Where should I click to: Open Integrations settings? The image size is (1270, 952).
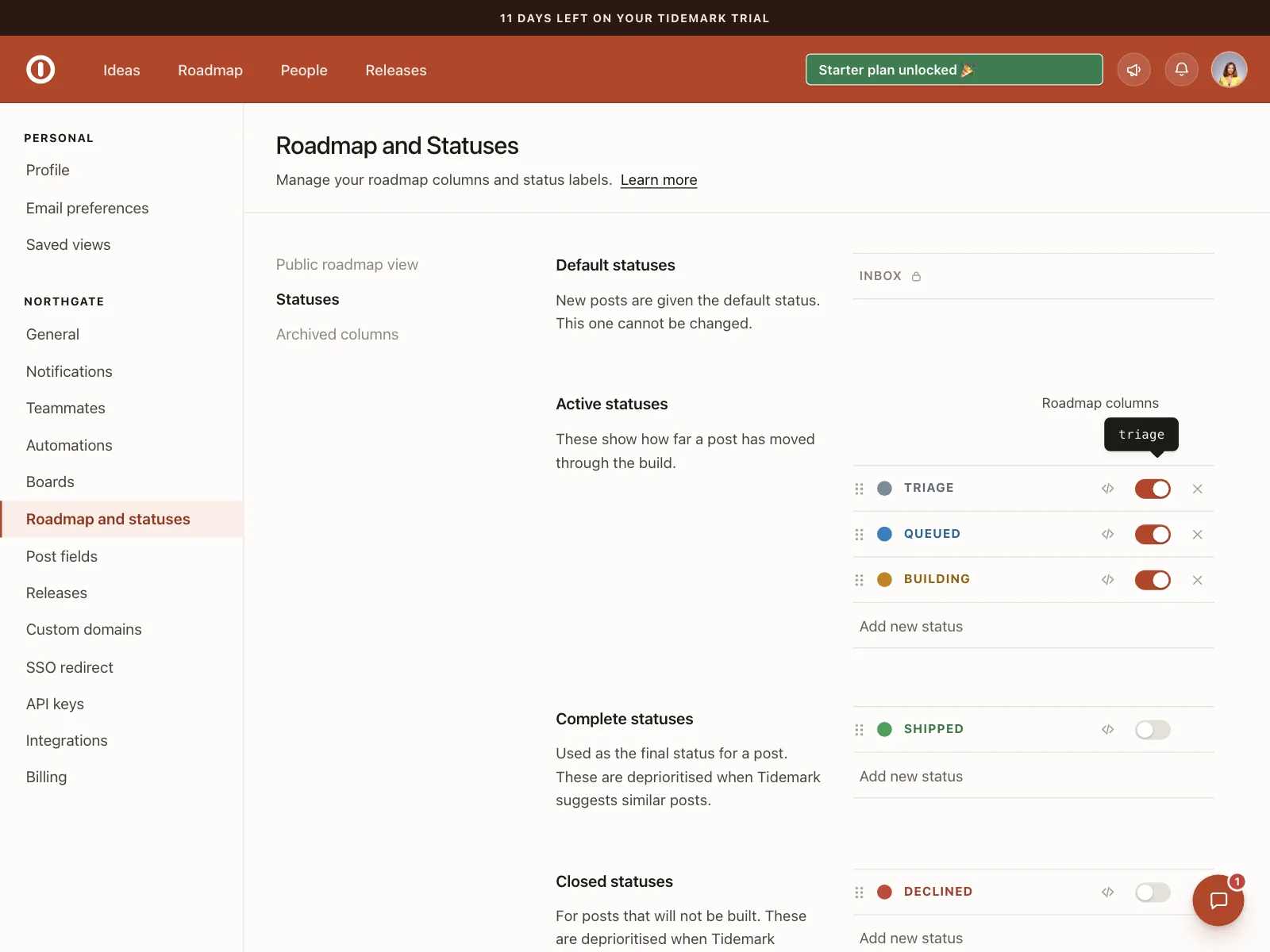pos(67,741)
